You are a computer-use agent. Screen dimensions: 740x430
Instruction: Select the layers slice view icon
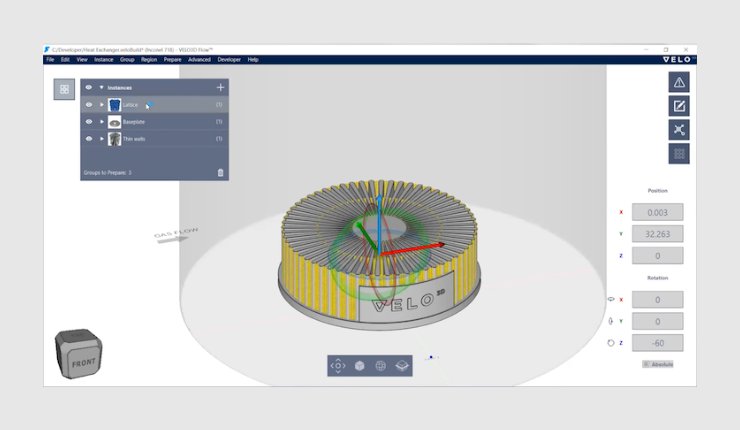pos(402,365)
